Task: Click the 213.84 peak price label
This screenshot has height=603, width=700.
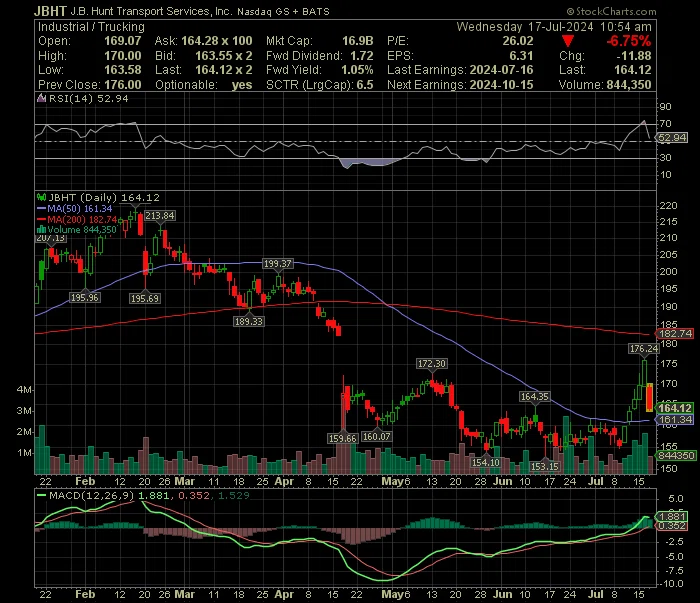Action: pyautogui.click(x=159, y=216)
